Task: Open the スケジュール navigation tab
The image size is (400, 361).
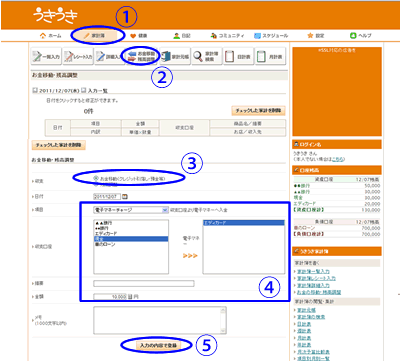Action: click(x=271, y=36)
